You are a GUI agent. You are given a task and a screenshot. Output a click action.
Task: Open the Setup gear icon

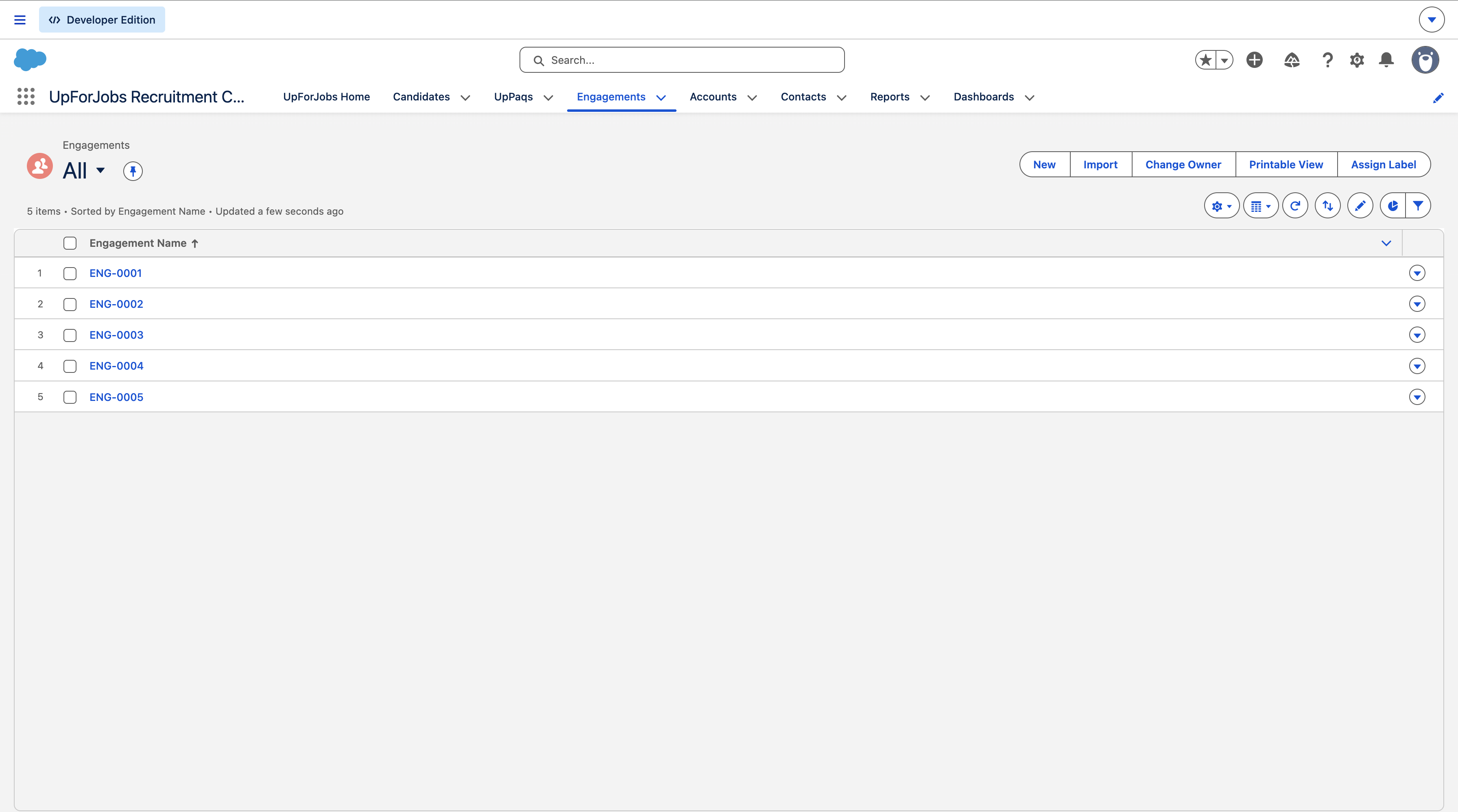pyautogui.click(x=1357, y=60)
